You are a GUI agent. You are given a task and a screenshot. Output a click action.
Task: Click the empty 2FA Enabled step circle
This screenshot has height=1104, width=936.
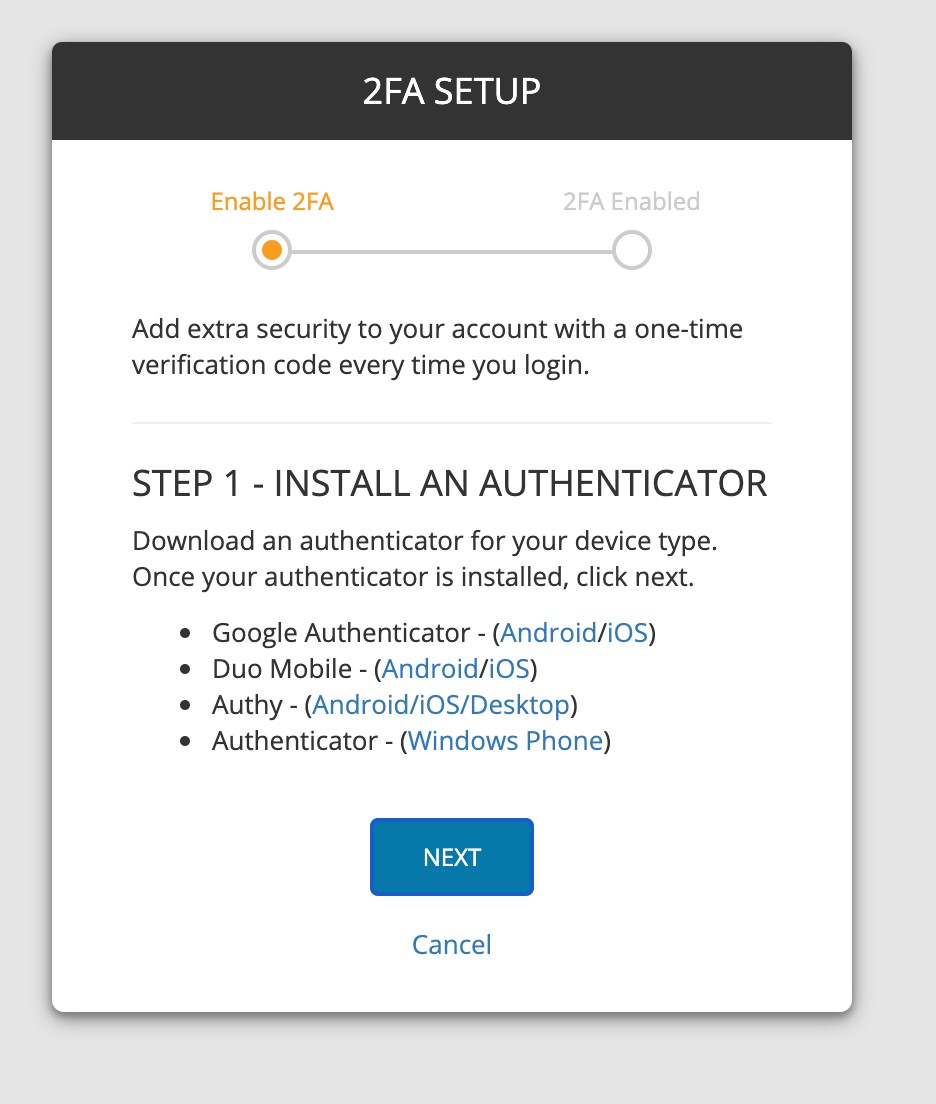(631, 250)
